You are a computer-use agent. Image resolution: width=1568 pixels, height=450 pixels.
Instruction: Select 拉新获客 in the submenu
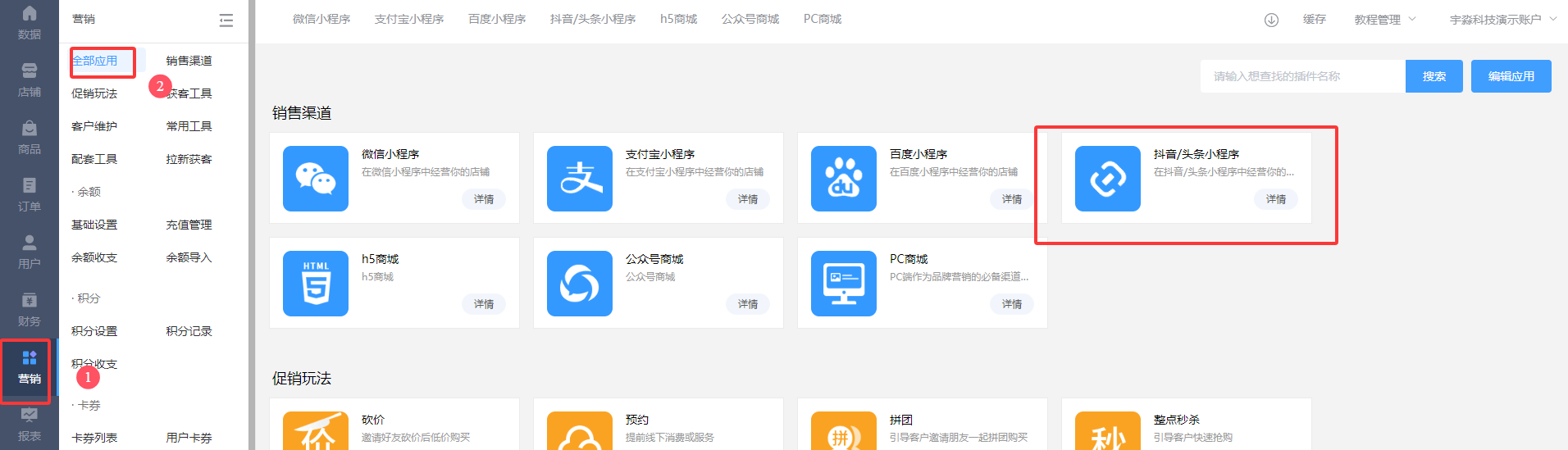(189, 159)
